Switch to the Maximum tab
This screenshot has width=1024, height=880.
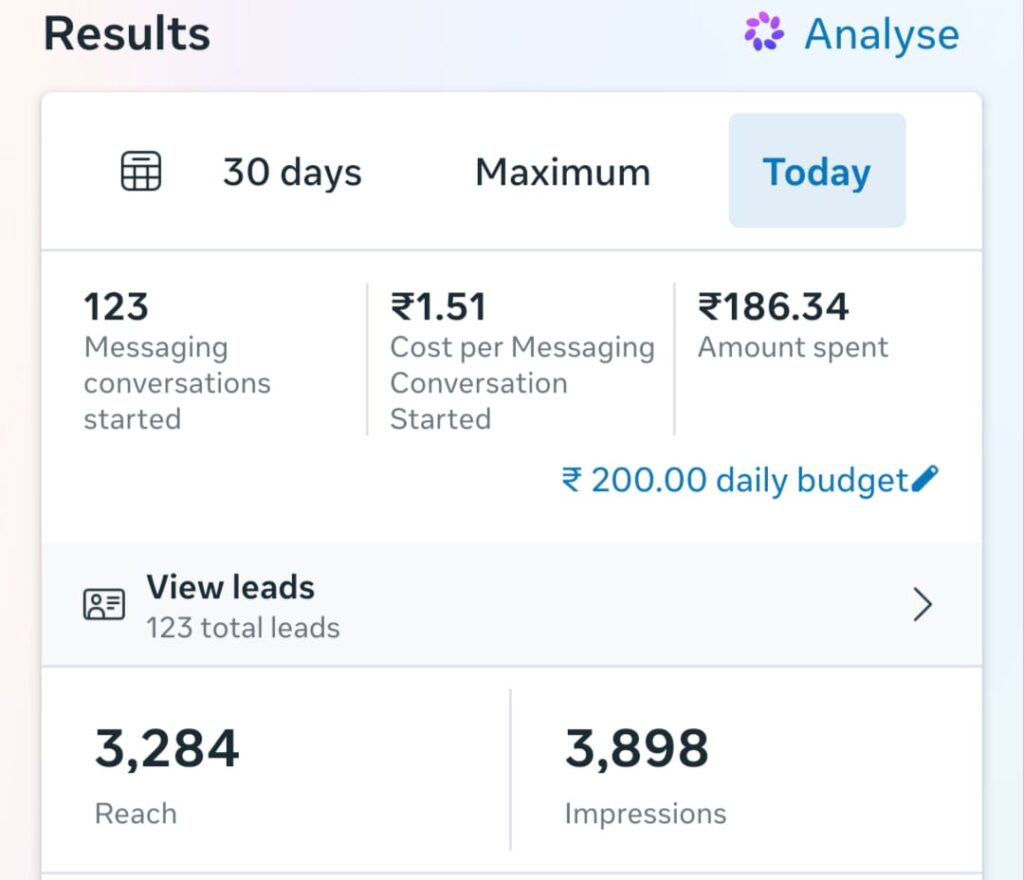[563, 172]
